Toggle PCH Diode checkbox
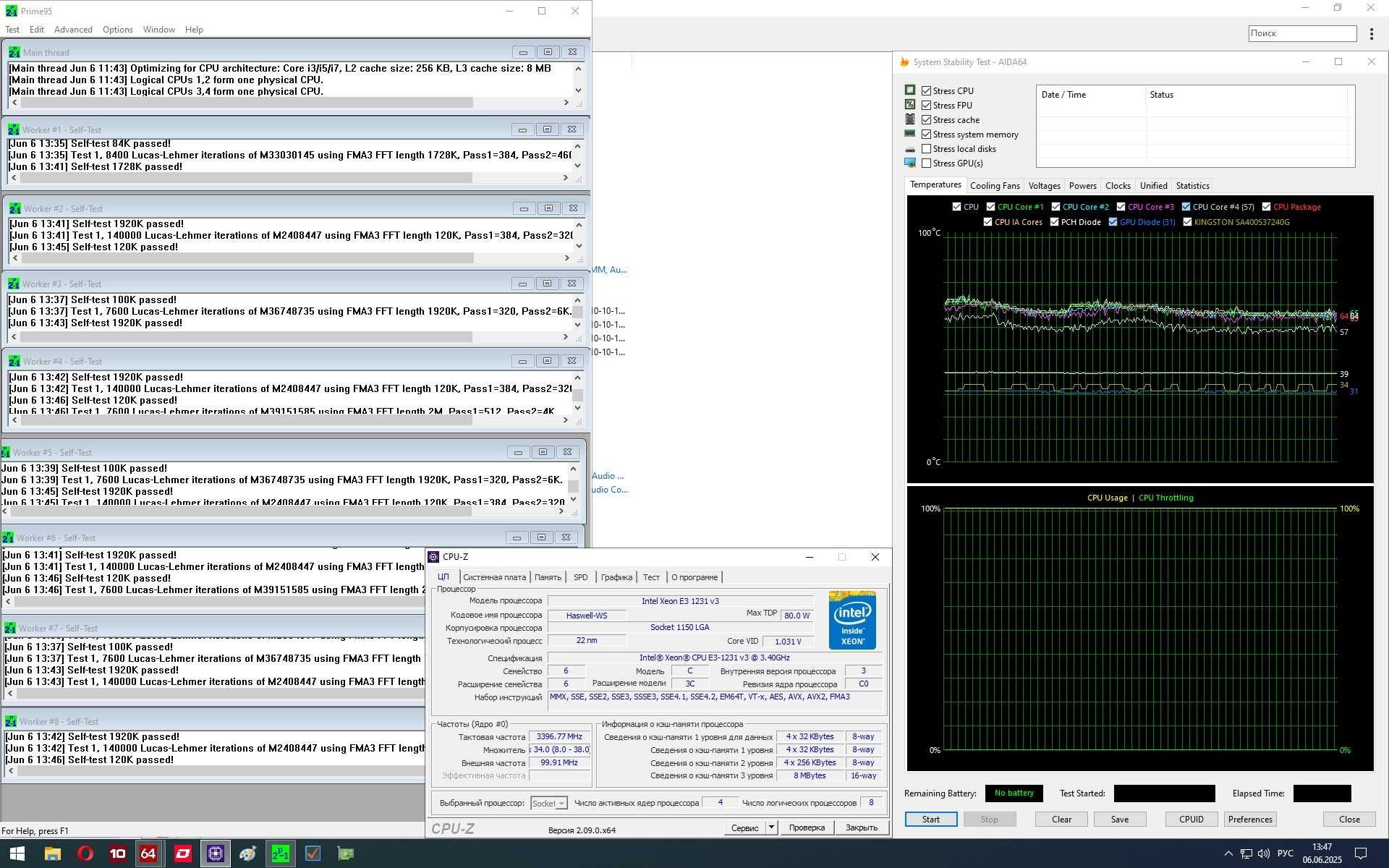Screen dimensions: 1389x868 pyautogui.click(x=1054, y=222)
